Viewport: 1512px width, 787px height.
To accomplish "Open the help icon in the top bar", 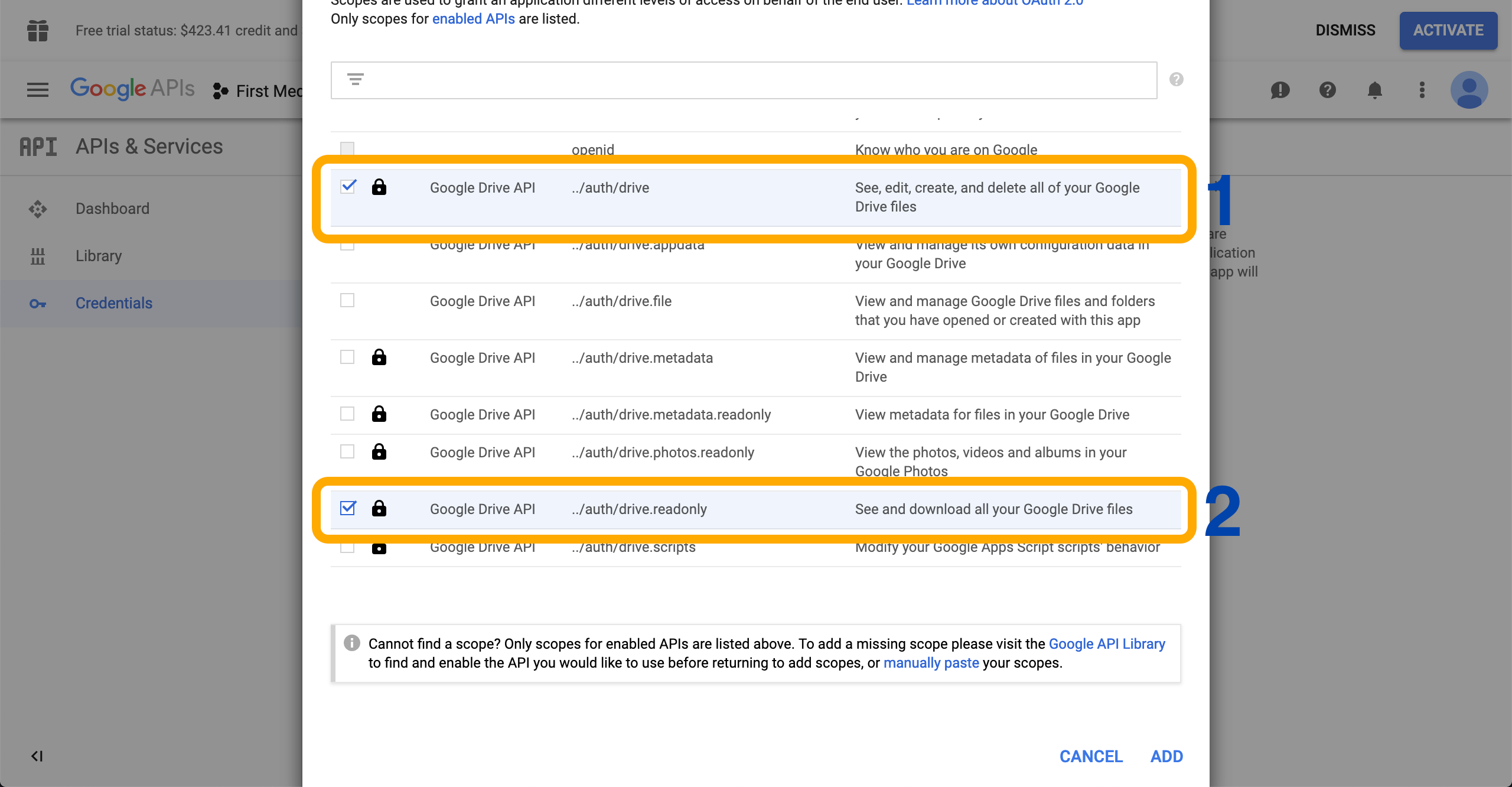I will 1327,90.
